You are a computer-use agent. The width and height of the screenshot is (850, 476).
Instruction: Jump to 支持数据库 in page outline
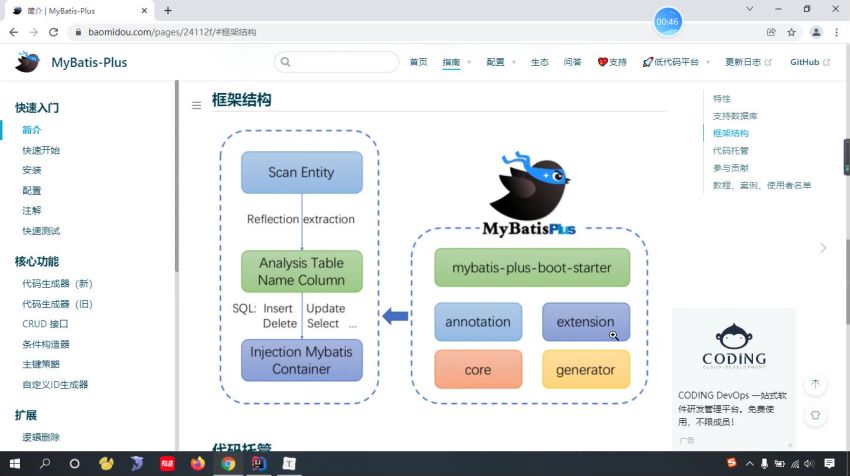tap(735, 116)
